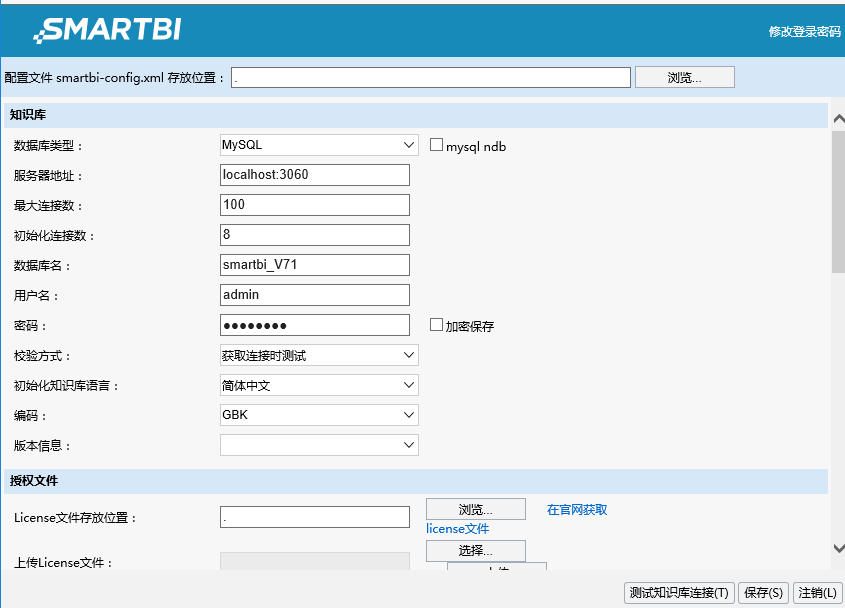Click the smartbi-config.xml location input field

click(x=431, y=78)
